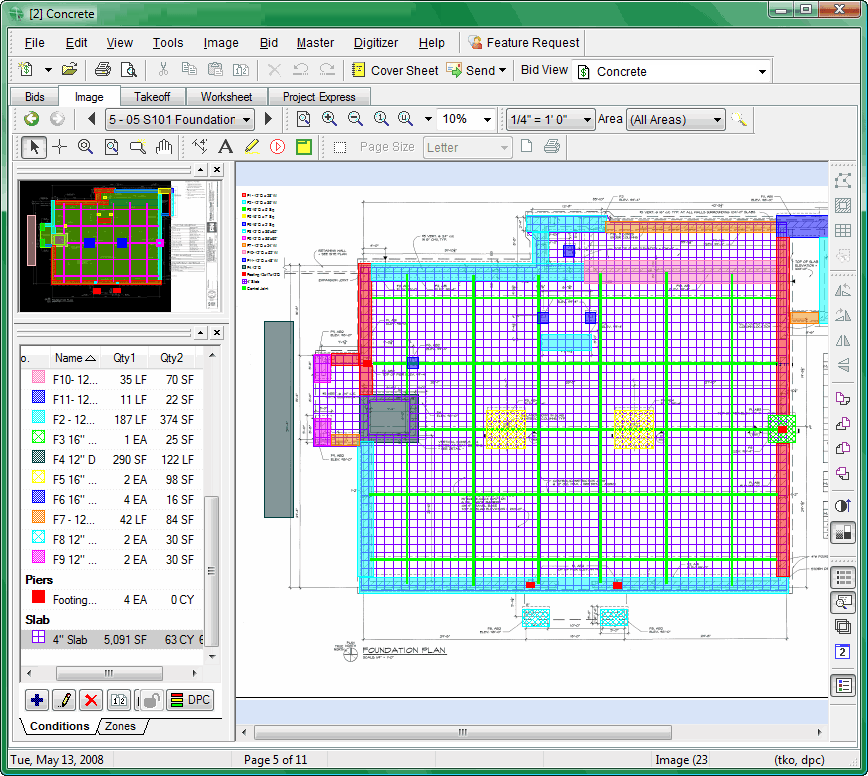Click the polygon area tool in right toolbar
Image resolution: width=868 pixels, height=776 pixels.
coord(843,181)
